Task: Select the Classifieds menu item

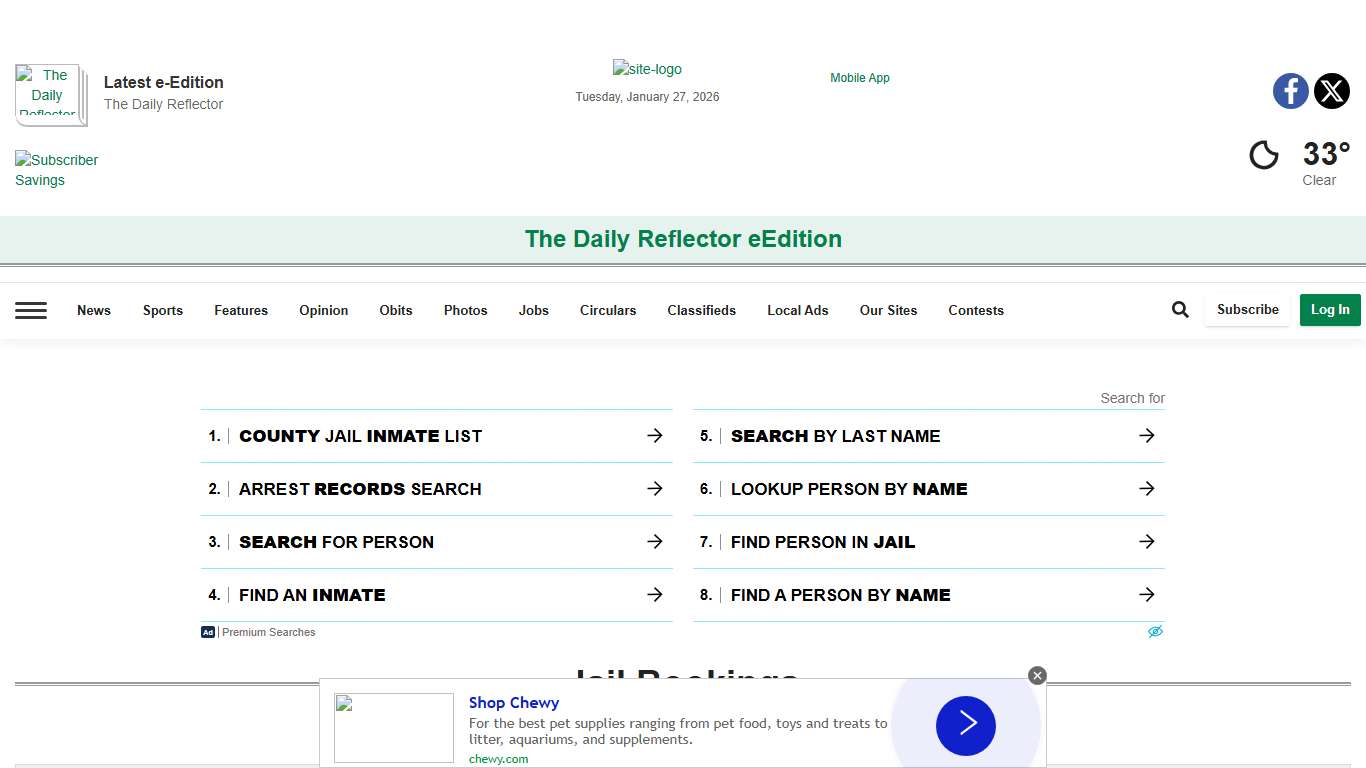Action: pyautogui.click(x=701, y=310)
